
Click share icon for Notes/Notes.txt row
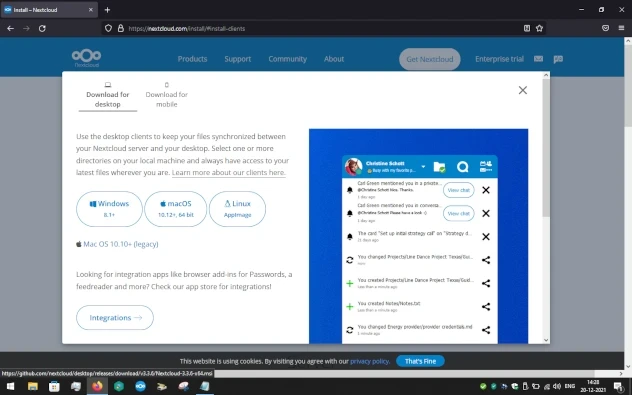[x=486, y=307]
